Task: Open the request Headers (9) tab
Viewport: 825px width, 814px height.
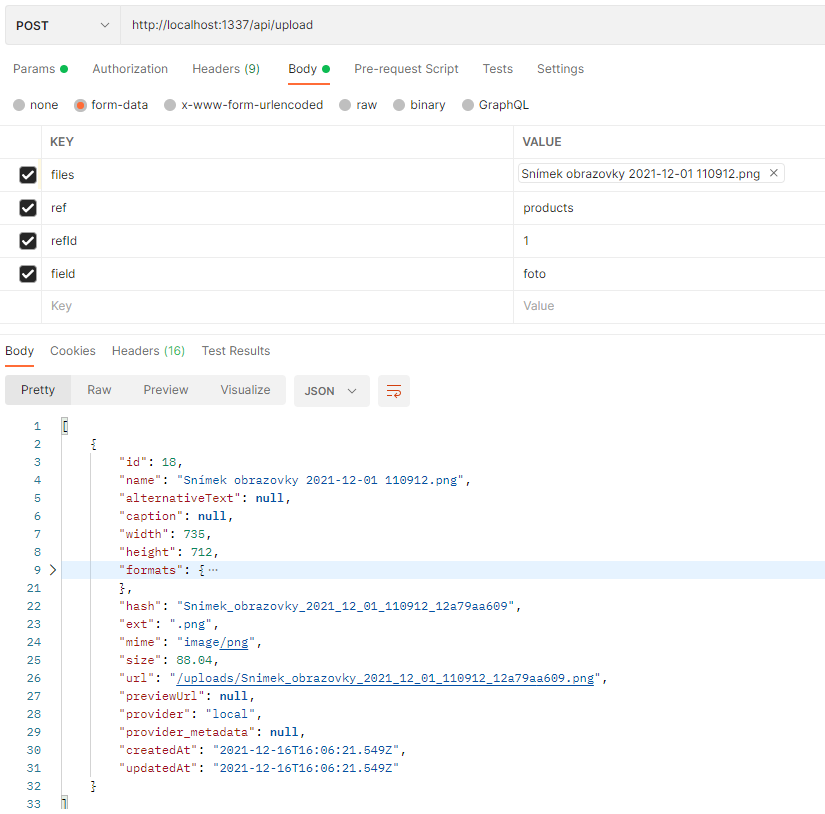Action: (226, 69)
